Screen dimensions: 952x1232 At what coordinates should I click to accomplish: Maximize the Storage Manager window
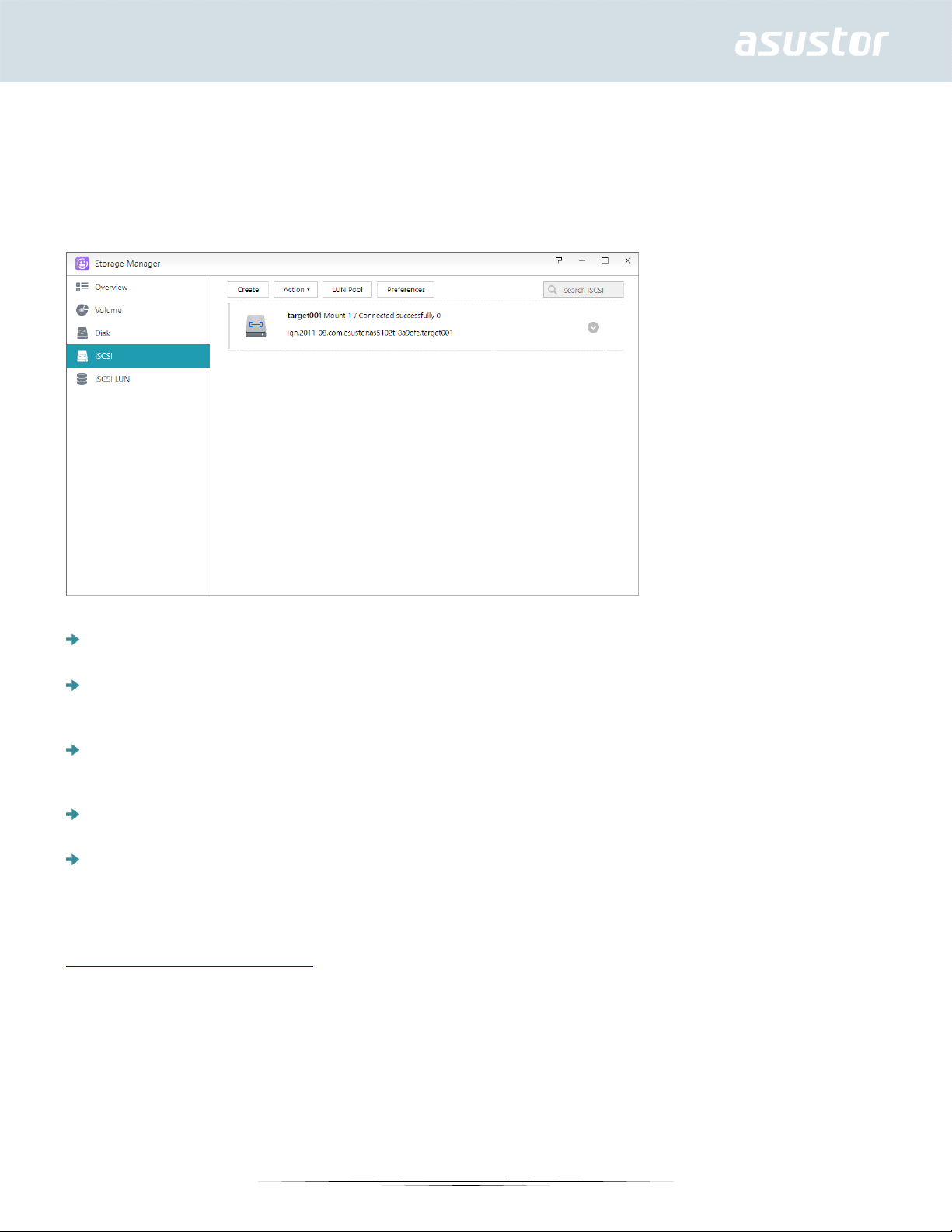605,260
